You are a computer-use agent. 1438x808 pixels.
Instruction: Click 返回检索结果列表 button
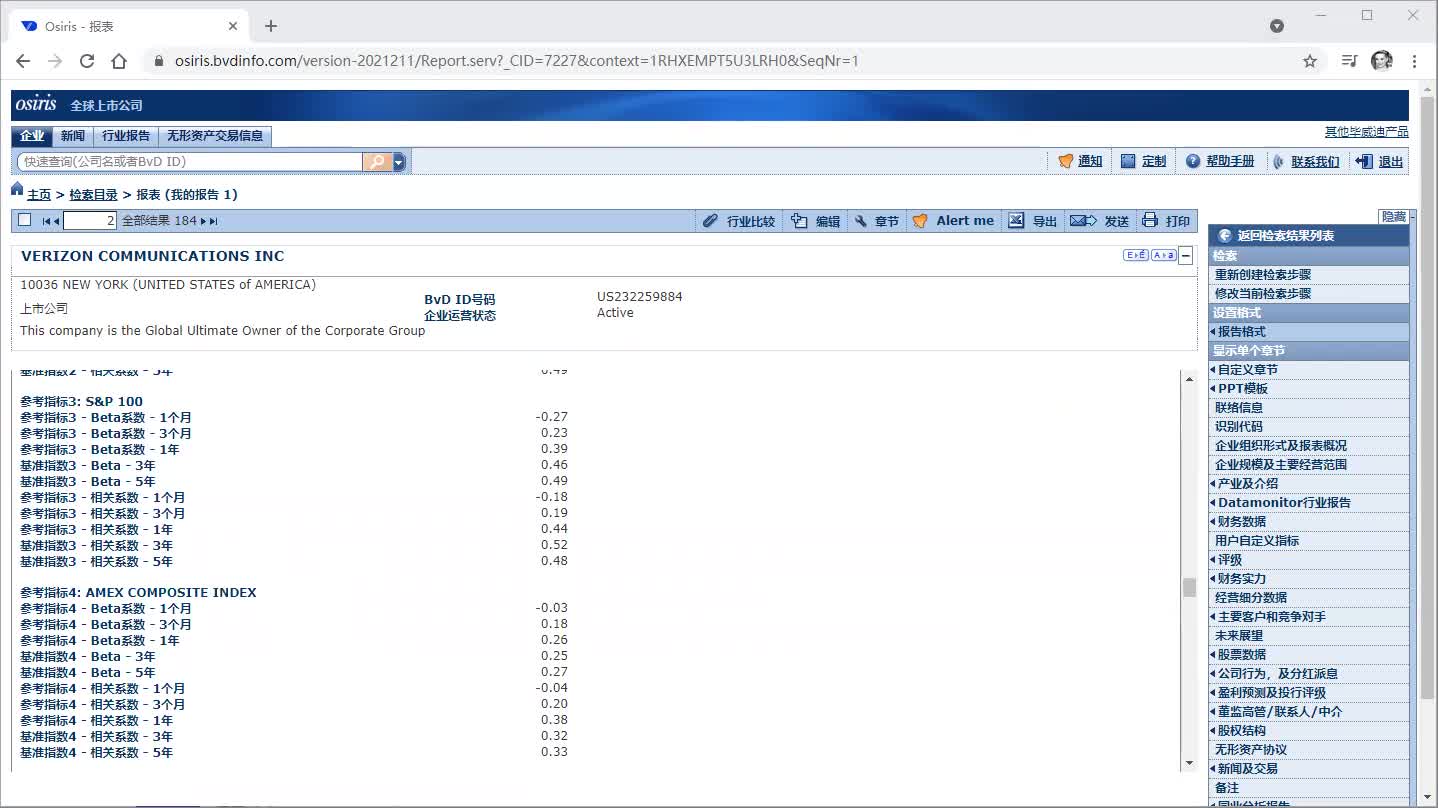pyautogui.click(x=1308, y=236)
